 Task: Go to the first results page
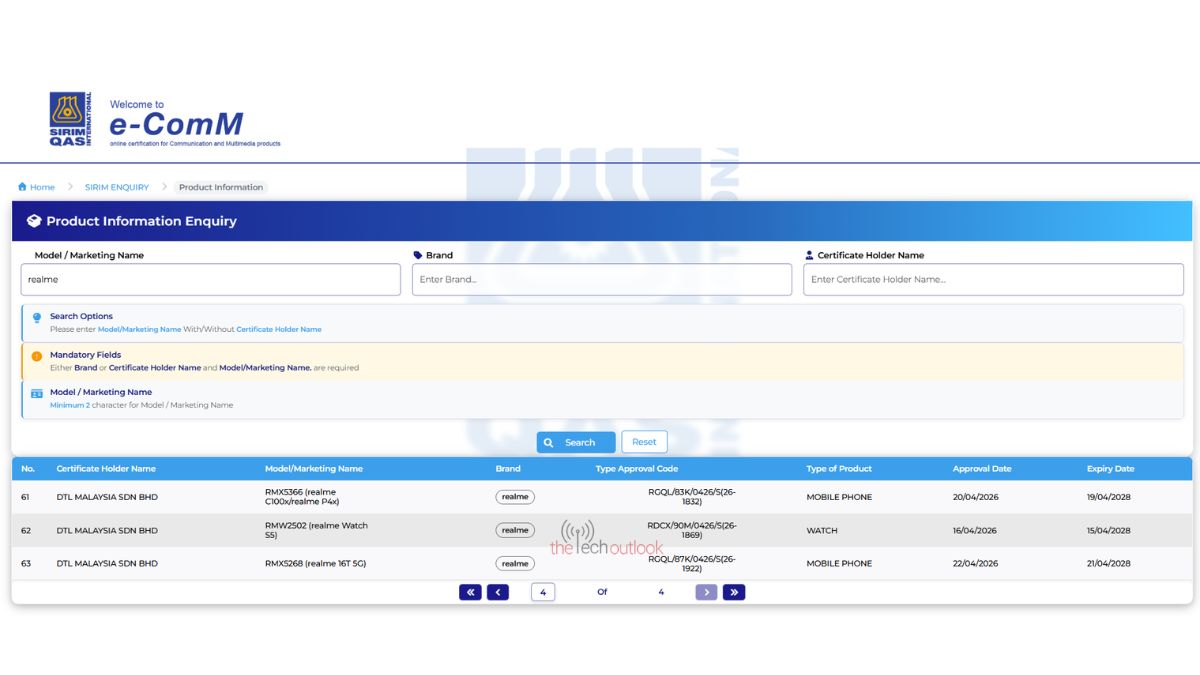(470, 592)
